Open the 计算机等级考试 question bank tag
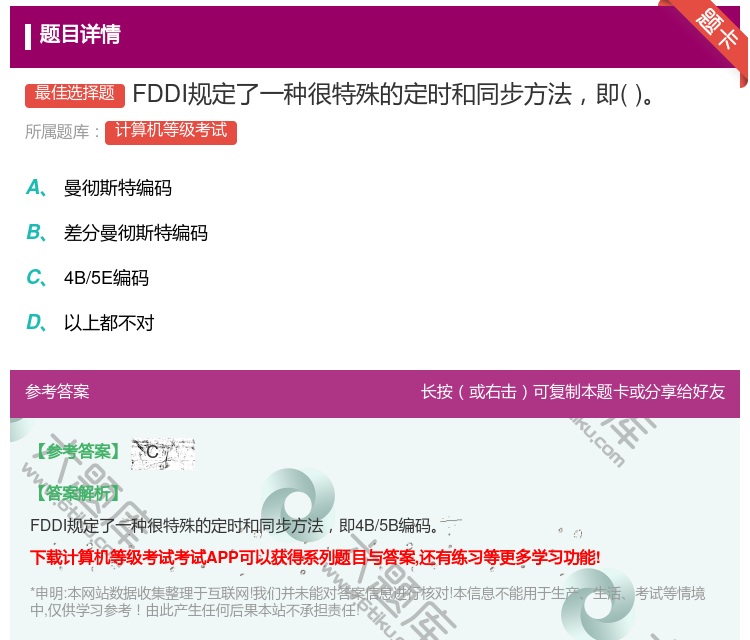Screen dimensions: 750x640 coord(171,132)
